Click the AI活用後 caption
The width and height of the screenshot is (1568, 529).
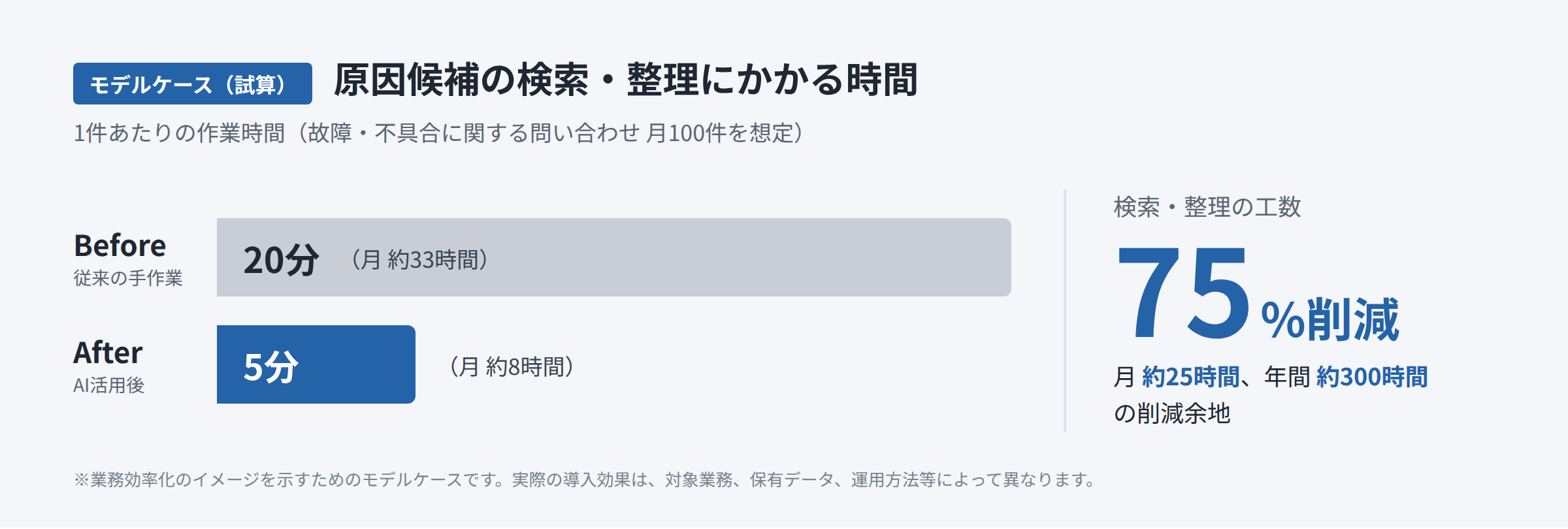(x=108, y=385)
